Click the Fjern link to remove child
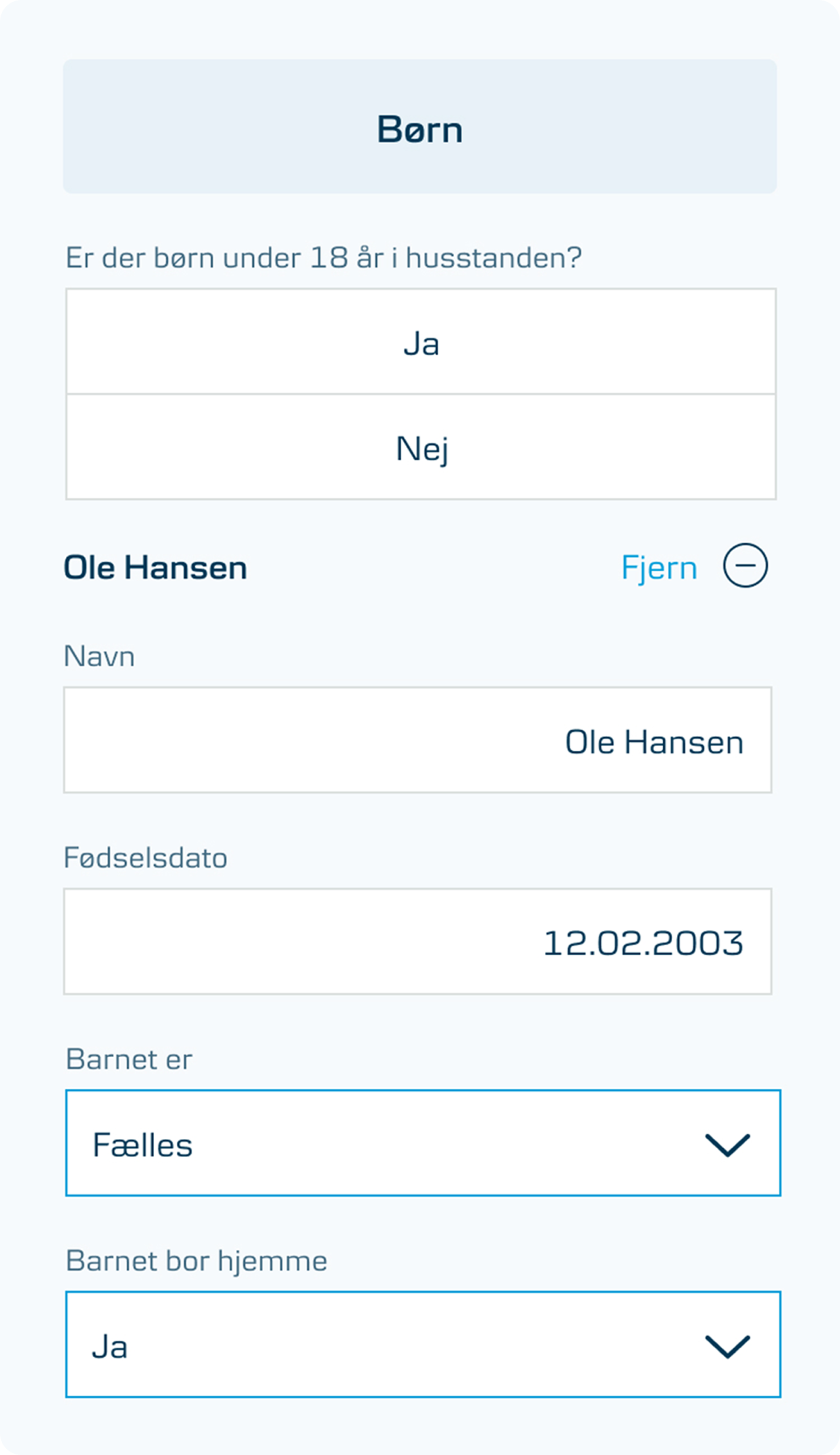 click(659, 568)
